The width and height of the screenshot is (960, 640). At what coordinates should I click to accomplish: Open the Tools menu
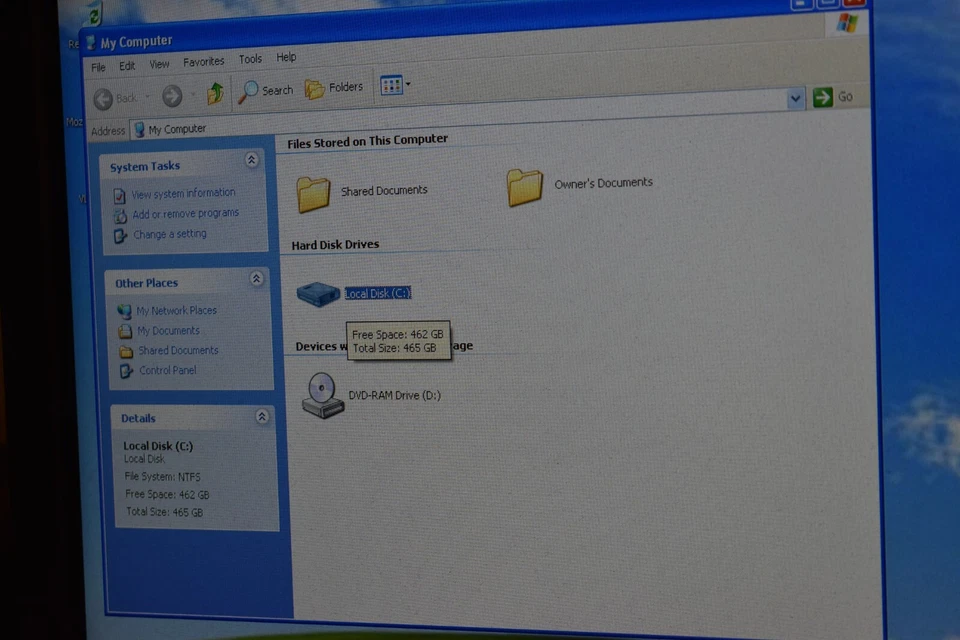click(250, 58)
